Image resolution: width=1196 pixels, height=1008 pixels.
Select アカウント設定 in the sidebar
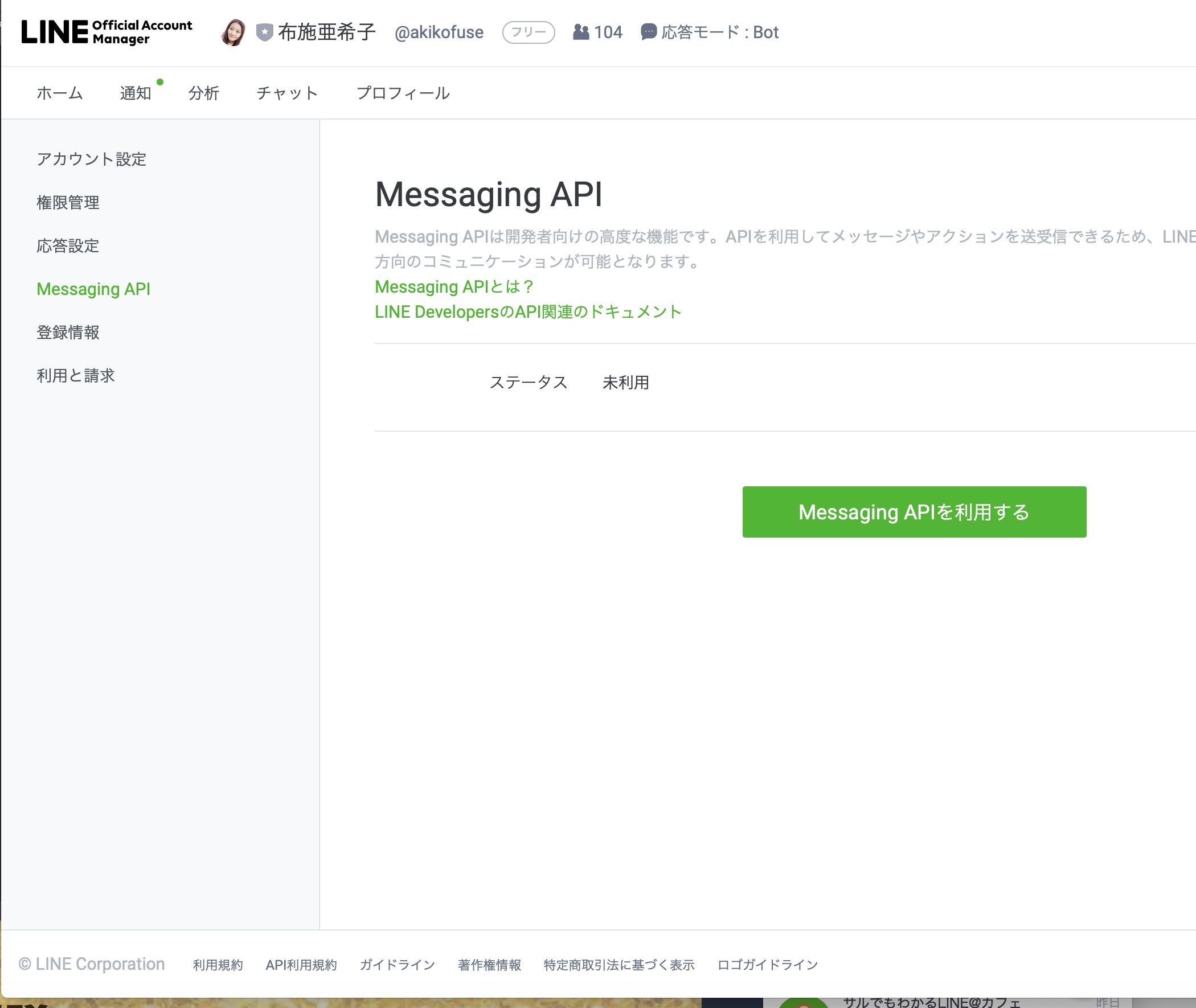92,159
